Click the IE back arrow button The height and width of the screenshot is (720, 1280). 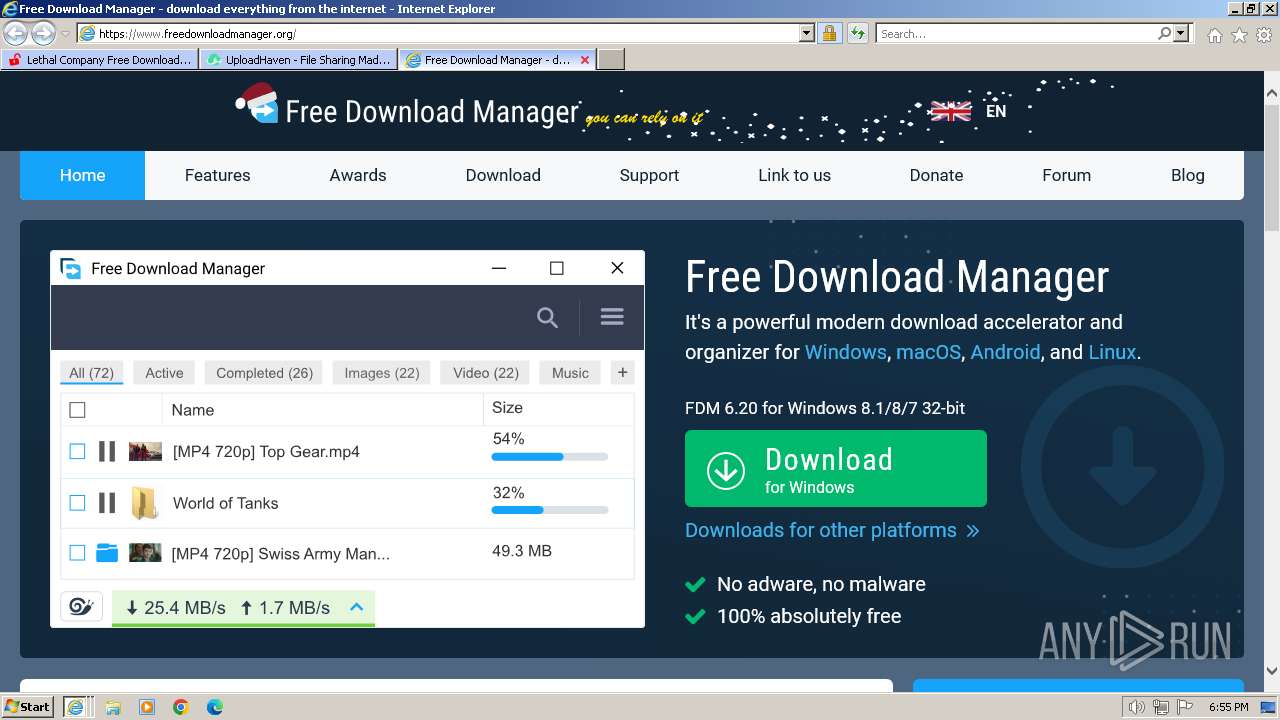click(x=16, y=33)
